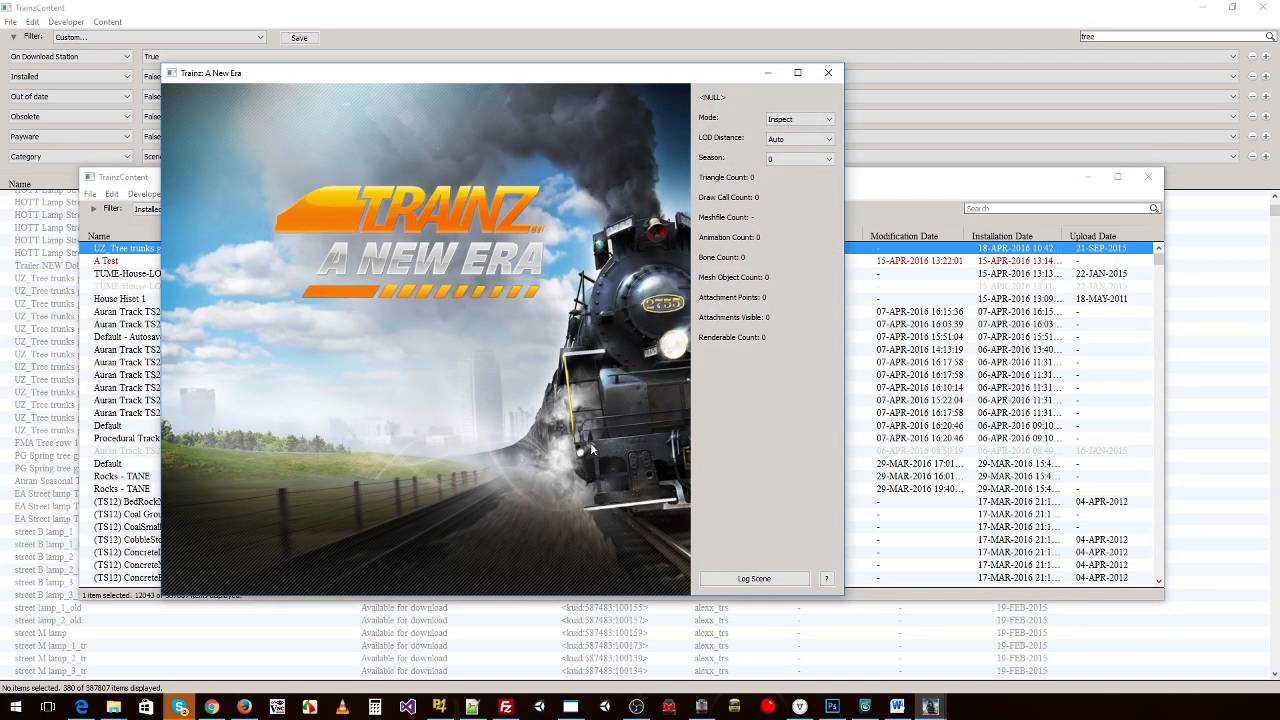Click the Windows Start button
The width and height of the screenshot is (1280, 720).
16,707
